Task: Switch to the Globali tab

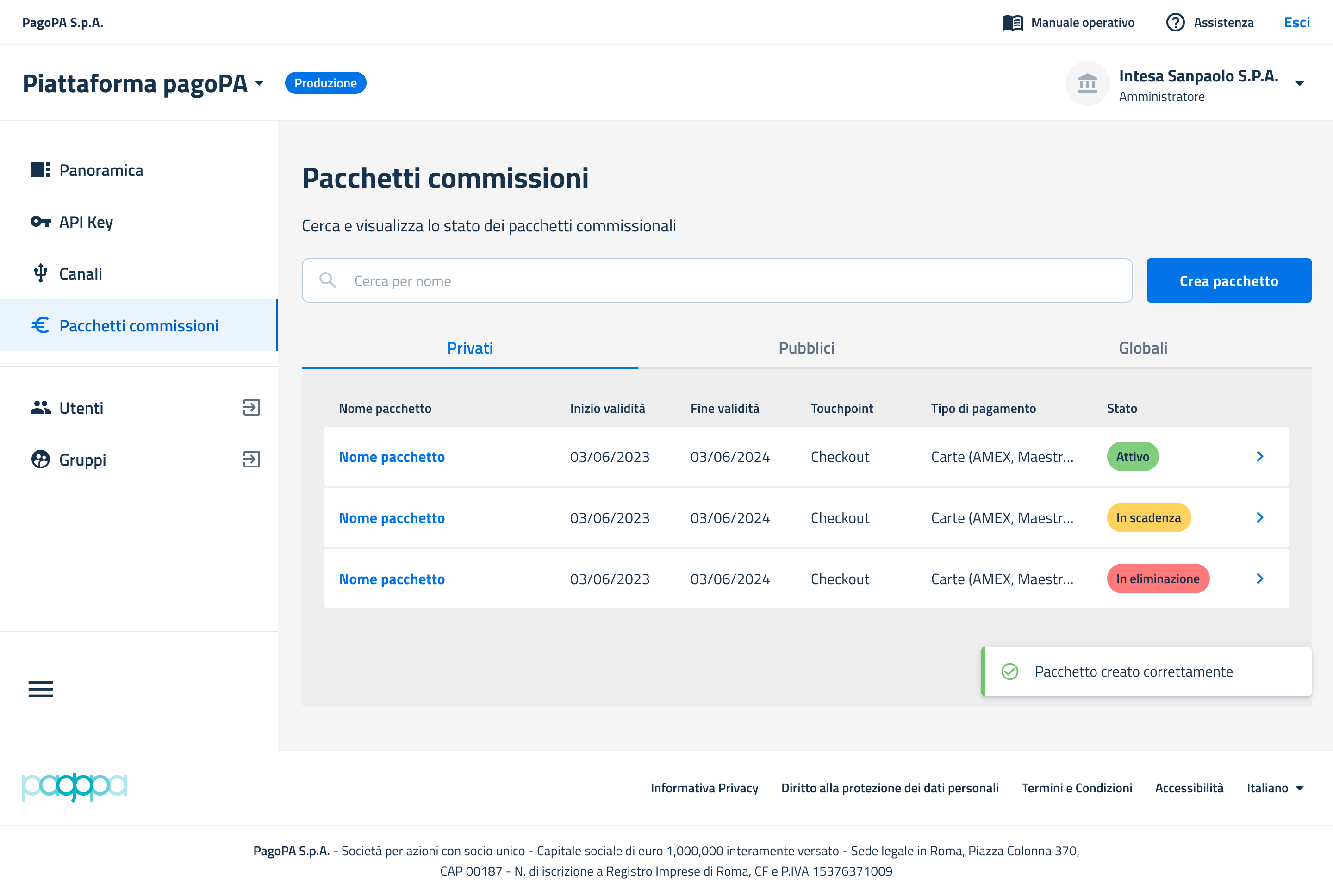Action: tap(1143, 348)
